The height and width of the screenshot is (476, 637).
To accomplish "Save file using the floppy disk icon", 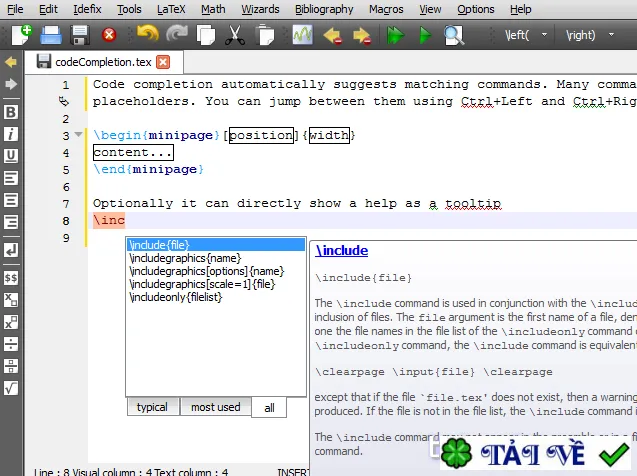I will tap(80, 35).
